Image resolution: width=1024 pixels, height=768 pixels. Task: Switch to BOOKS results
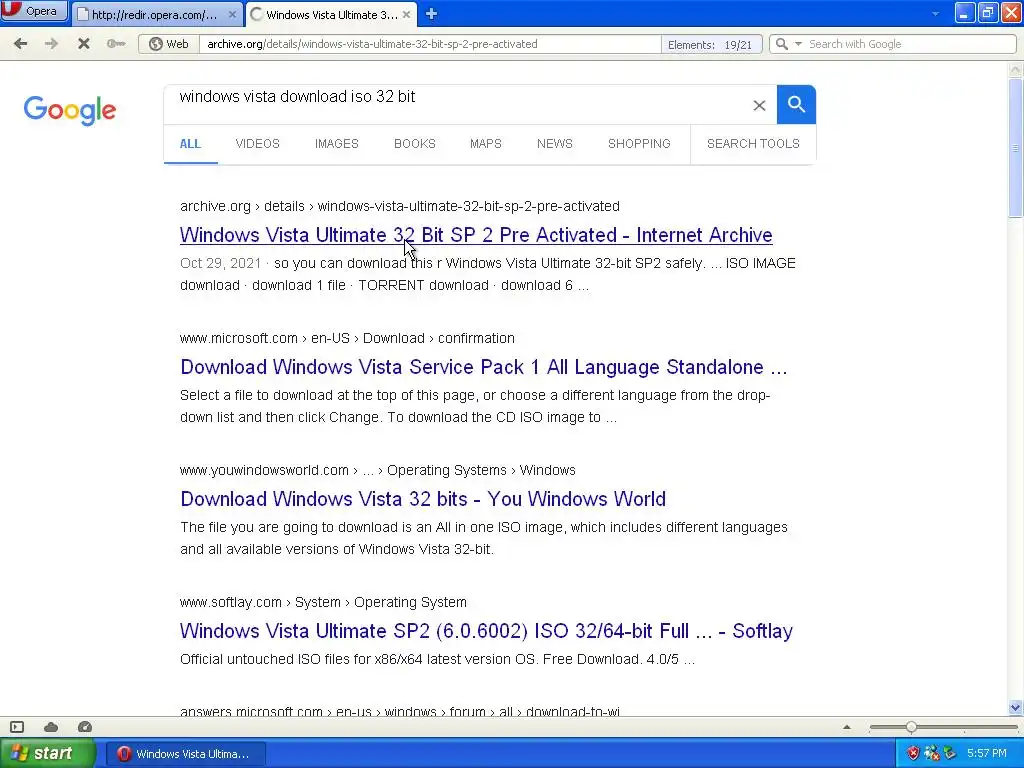point(415,144)
